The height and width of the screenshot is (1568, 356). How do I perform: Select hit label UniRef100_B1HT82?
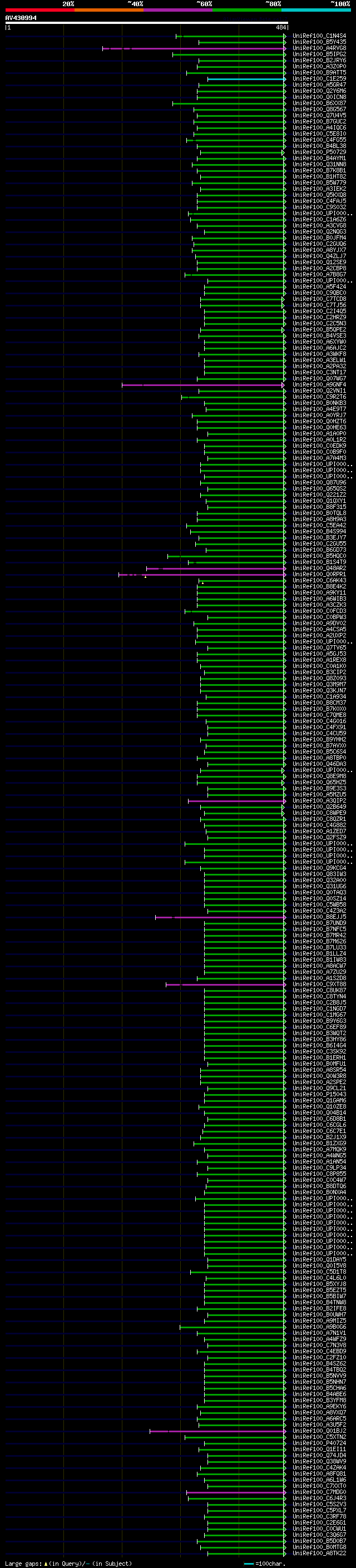click(319, 176)
